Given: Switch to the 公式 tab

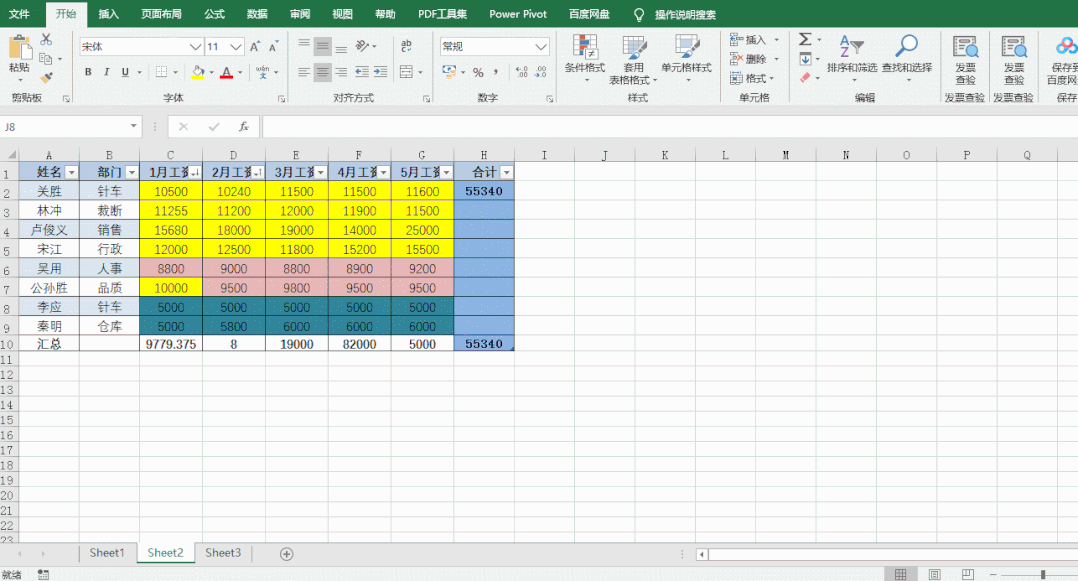Looking at the screenshot, I should (214, 14).
